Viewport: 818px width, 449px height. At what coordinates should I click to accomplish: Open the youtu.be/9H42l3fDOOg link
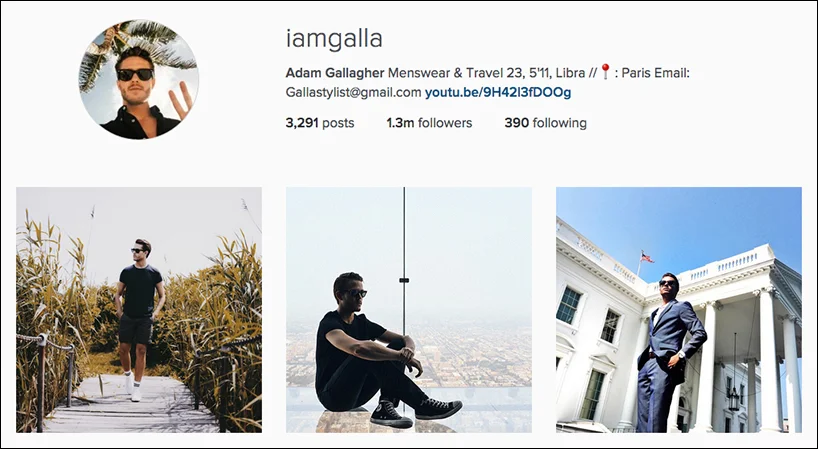498,92
